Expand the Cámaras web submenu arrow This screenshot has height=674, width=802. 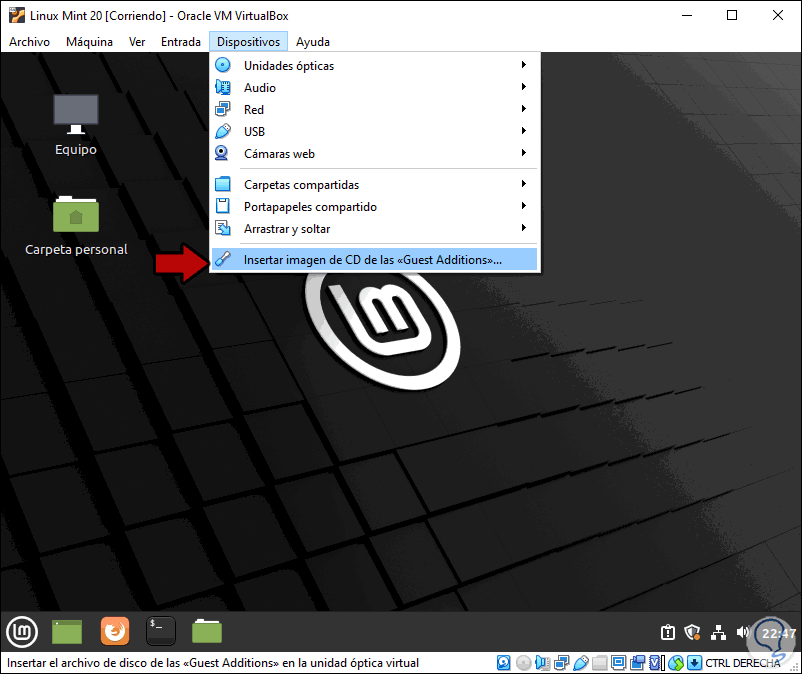tap(524, 152)
